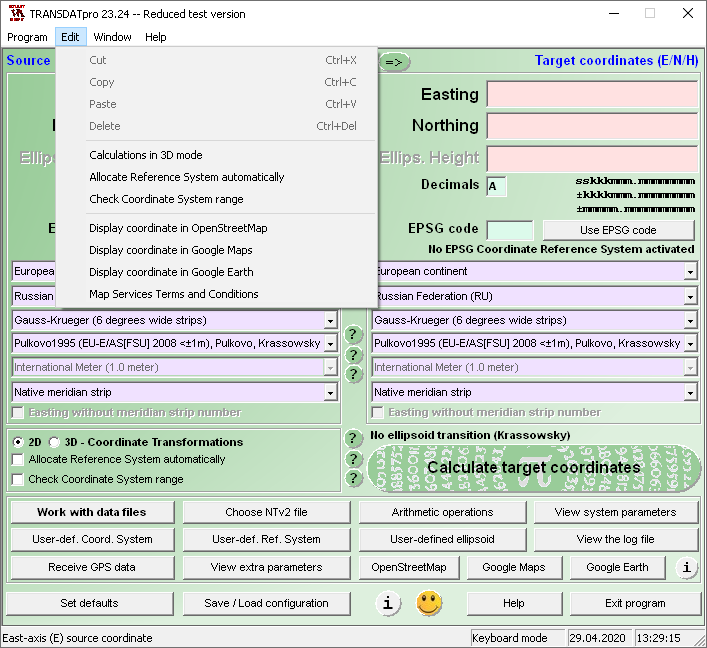Click the green arrow copy coordinates button
707x648 pixels.
[x=394, y=62]
